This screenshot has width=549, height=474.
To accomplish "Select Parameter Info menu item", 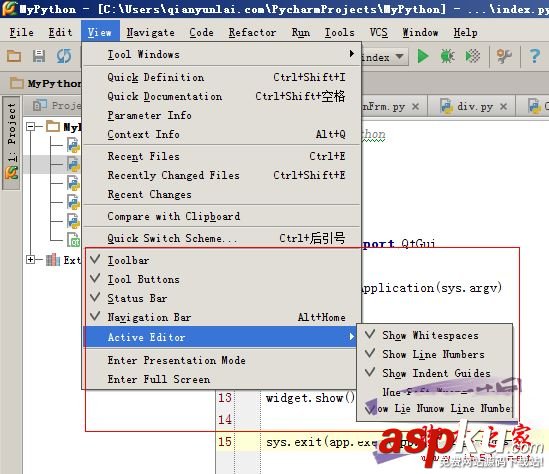I will pyautogui.click(x=223, y=115).
